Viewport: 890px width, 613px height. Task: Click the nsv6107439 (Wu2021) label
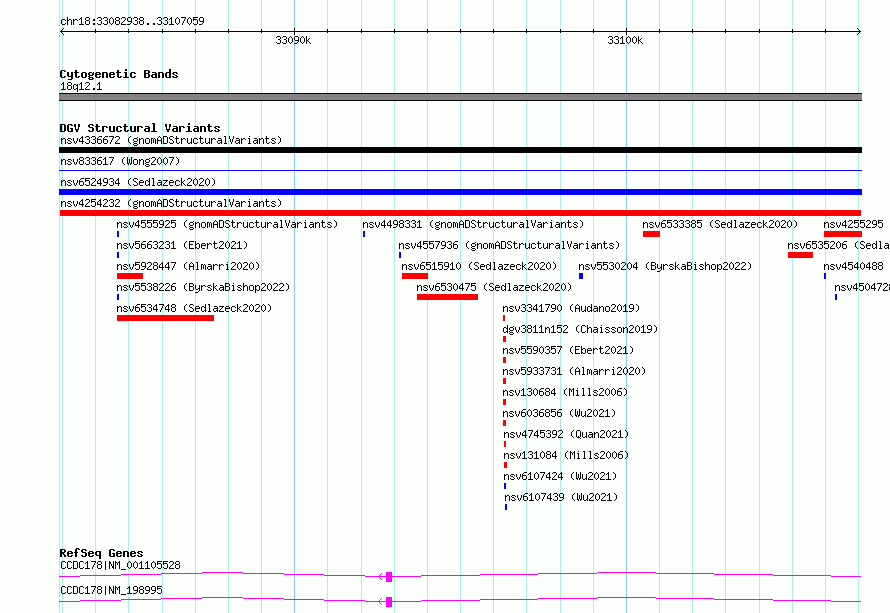(561, 497)
